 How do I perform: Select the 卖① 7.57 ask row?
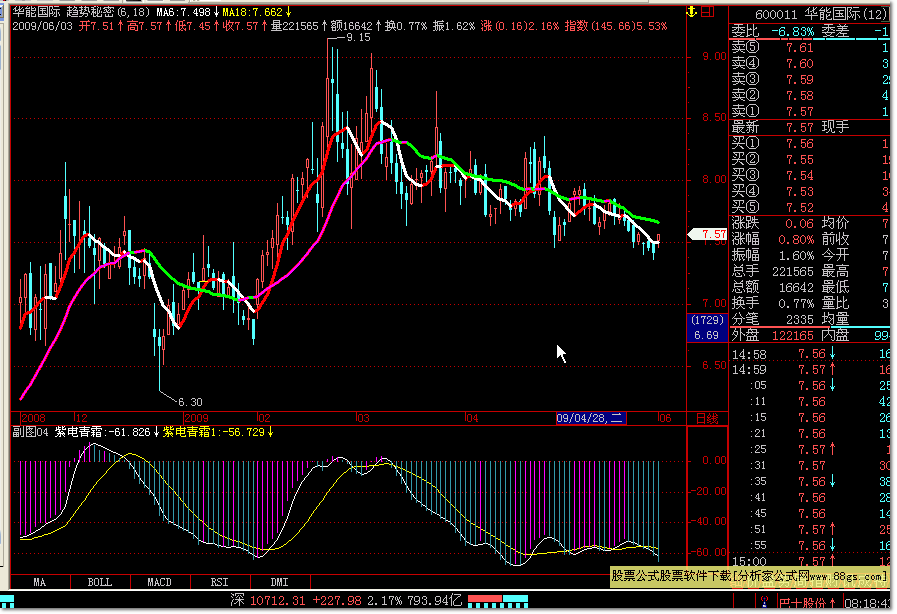(810, 112)
